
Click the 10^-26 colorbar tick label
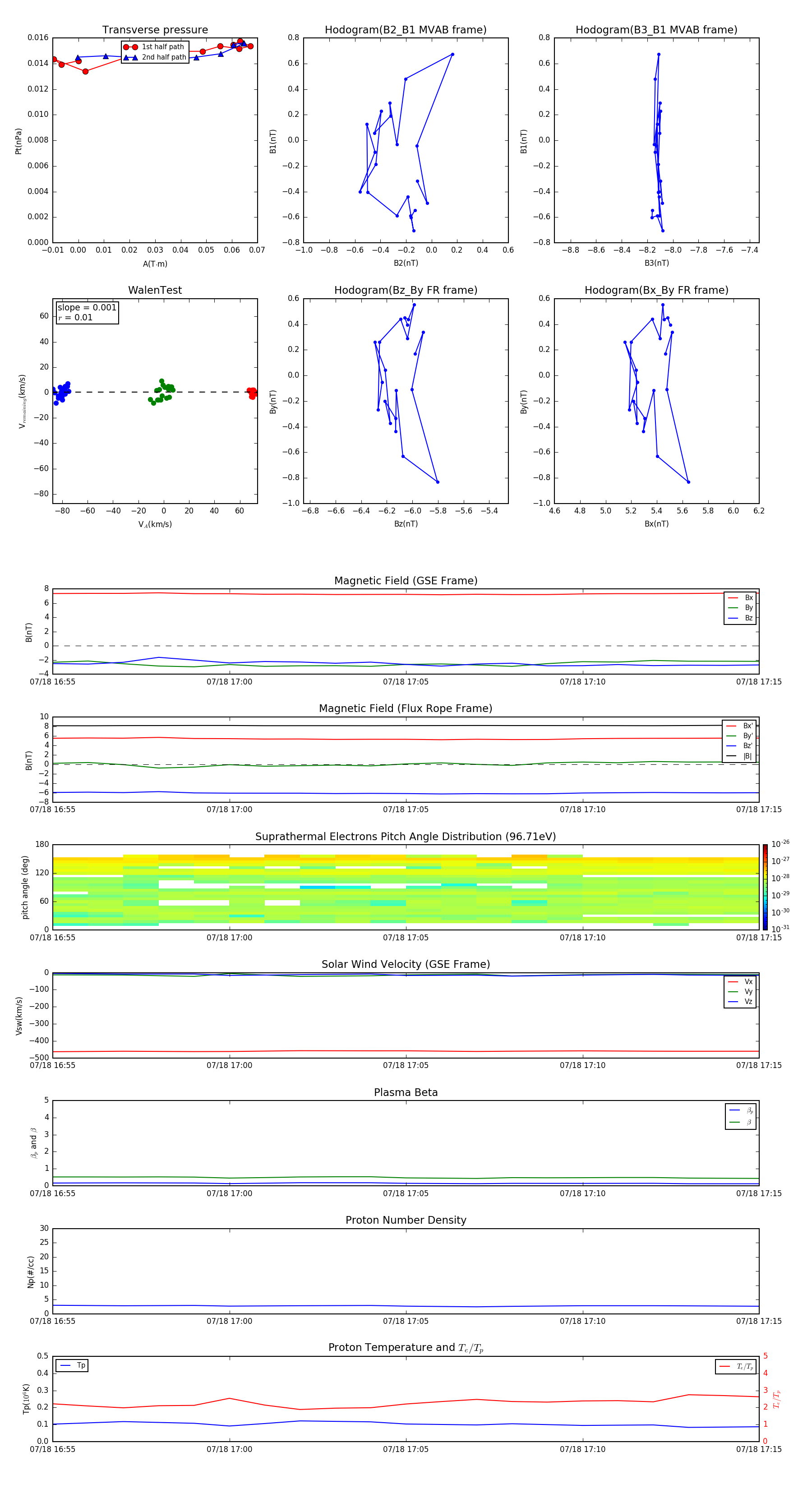(780, 844)
